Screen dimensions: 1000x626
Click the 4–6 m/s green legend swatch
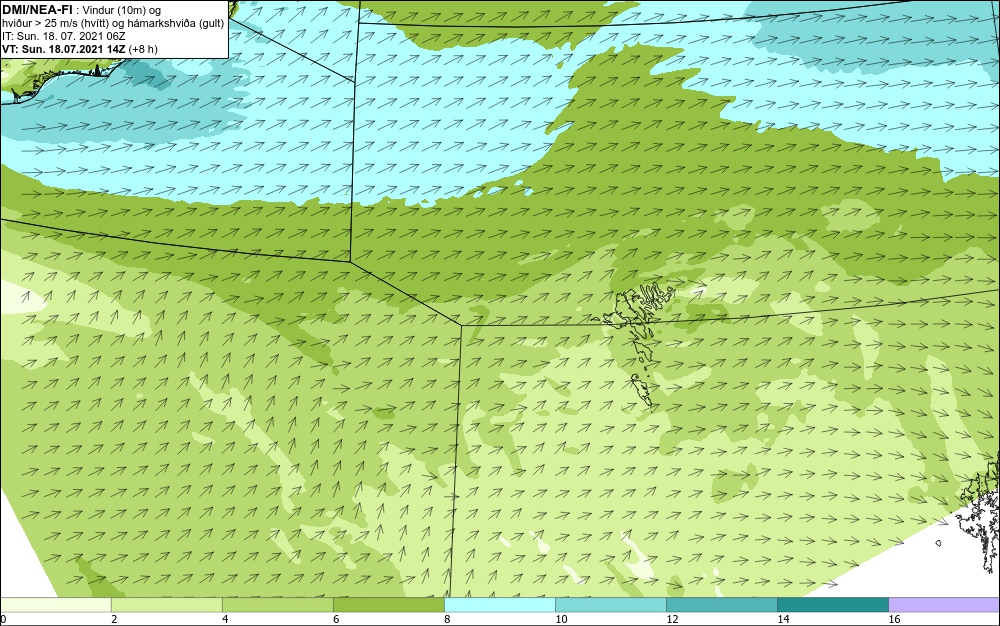click(x=277, y=605)
